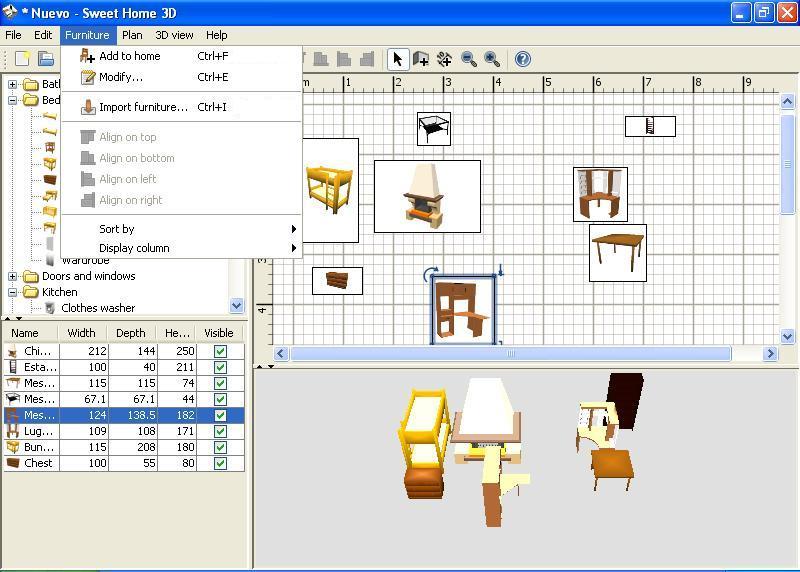Open the Edit menu

(43, 35)
